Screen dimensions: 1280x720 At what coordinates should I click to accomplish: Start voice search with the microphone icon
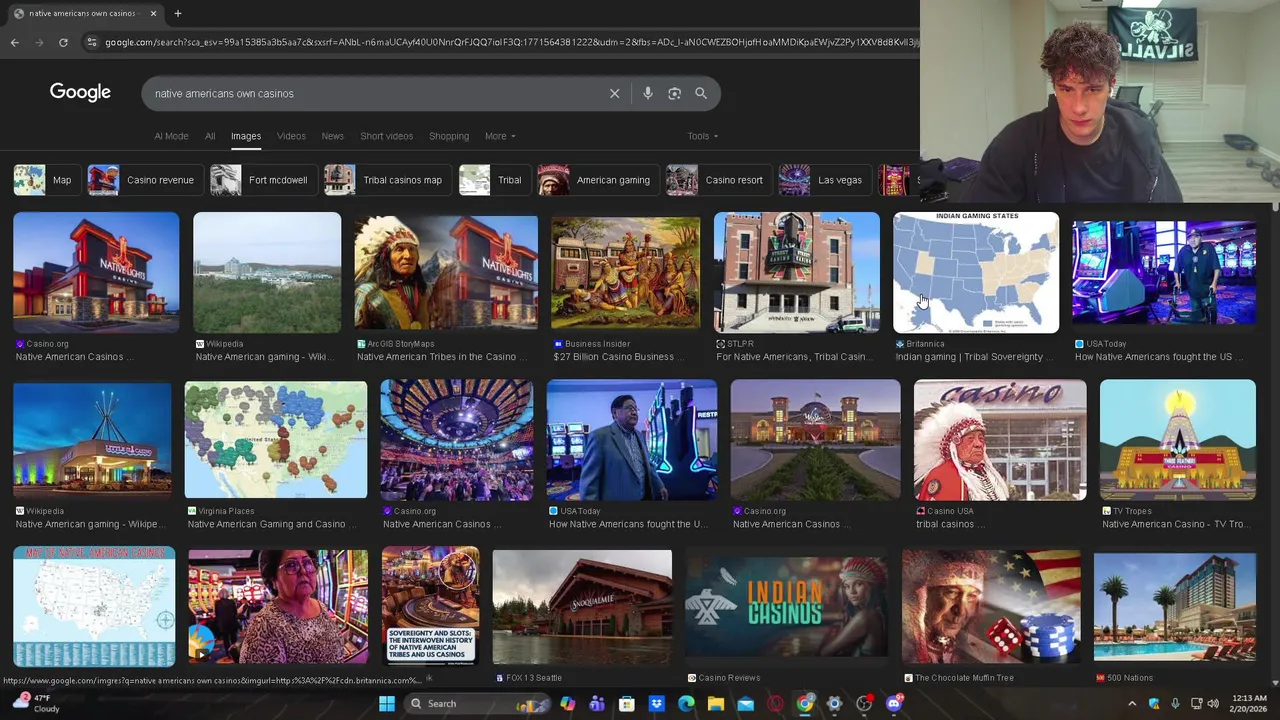pos(648,93)
